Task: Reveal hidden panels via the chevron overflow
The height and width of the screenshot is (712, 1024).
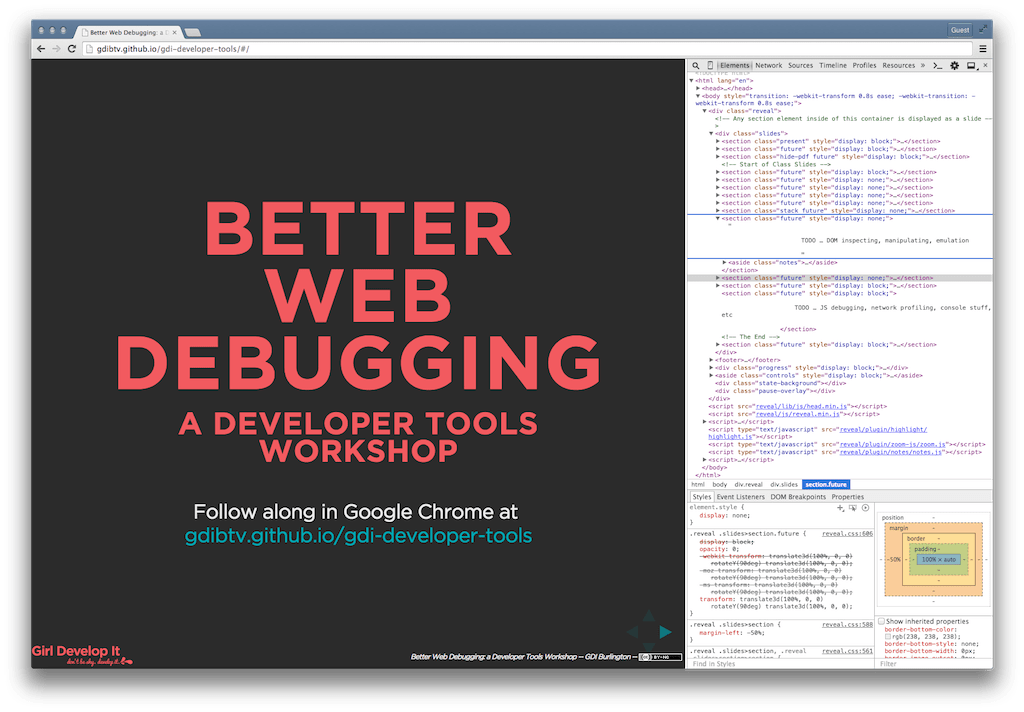Action: point(923,65)
